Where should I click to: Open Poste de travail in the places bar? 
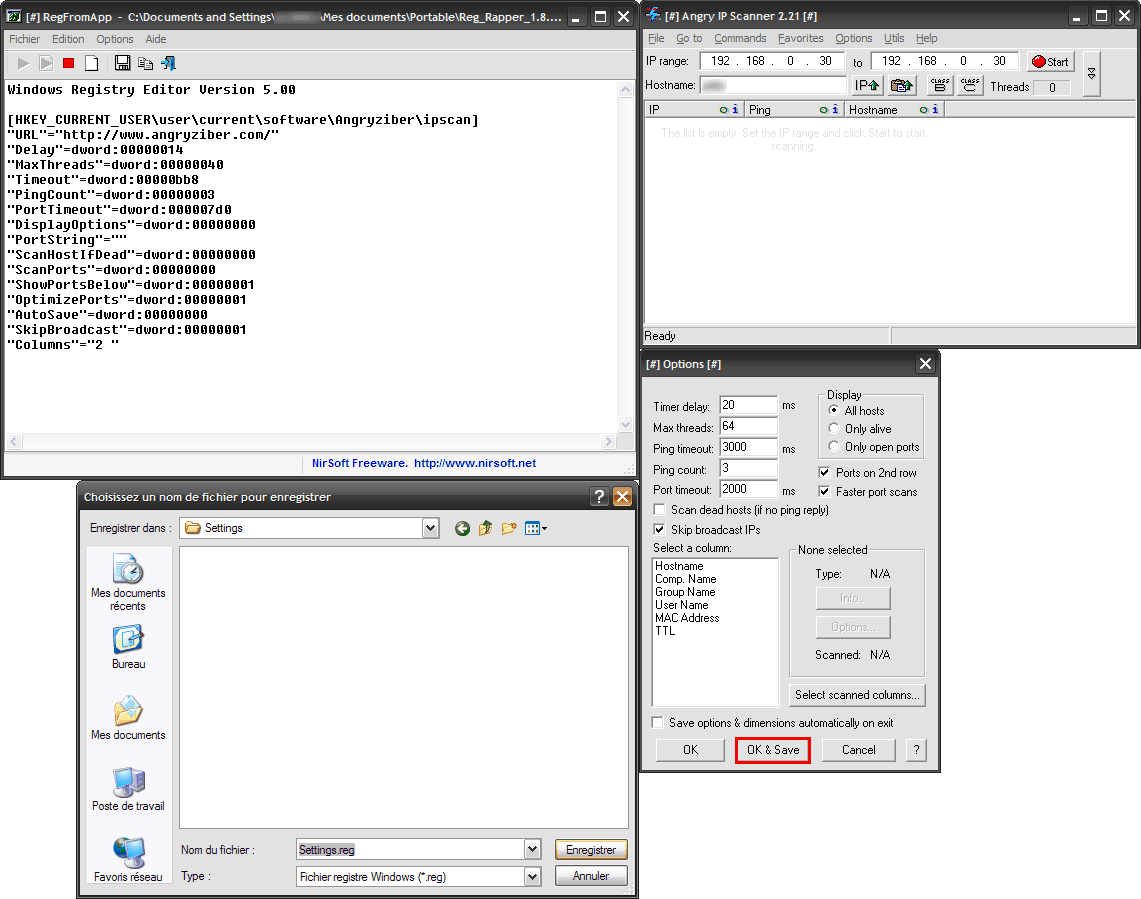(128, 789)
